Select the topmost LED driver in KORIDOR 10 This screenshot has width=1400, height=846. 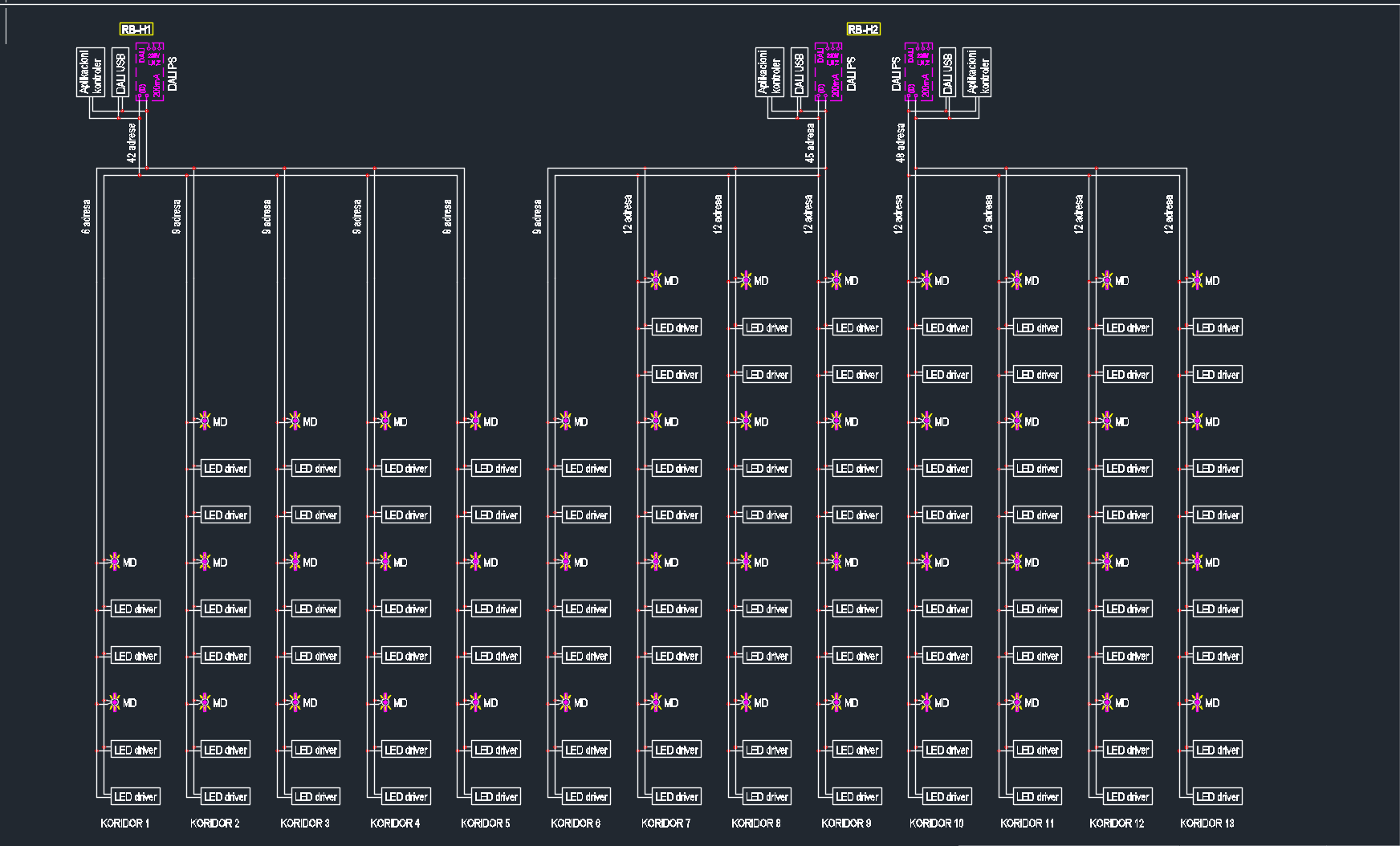[x=946, y=327]
